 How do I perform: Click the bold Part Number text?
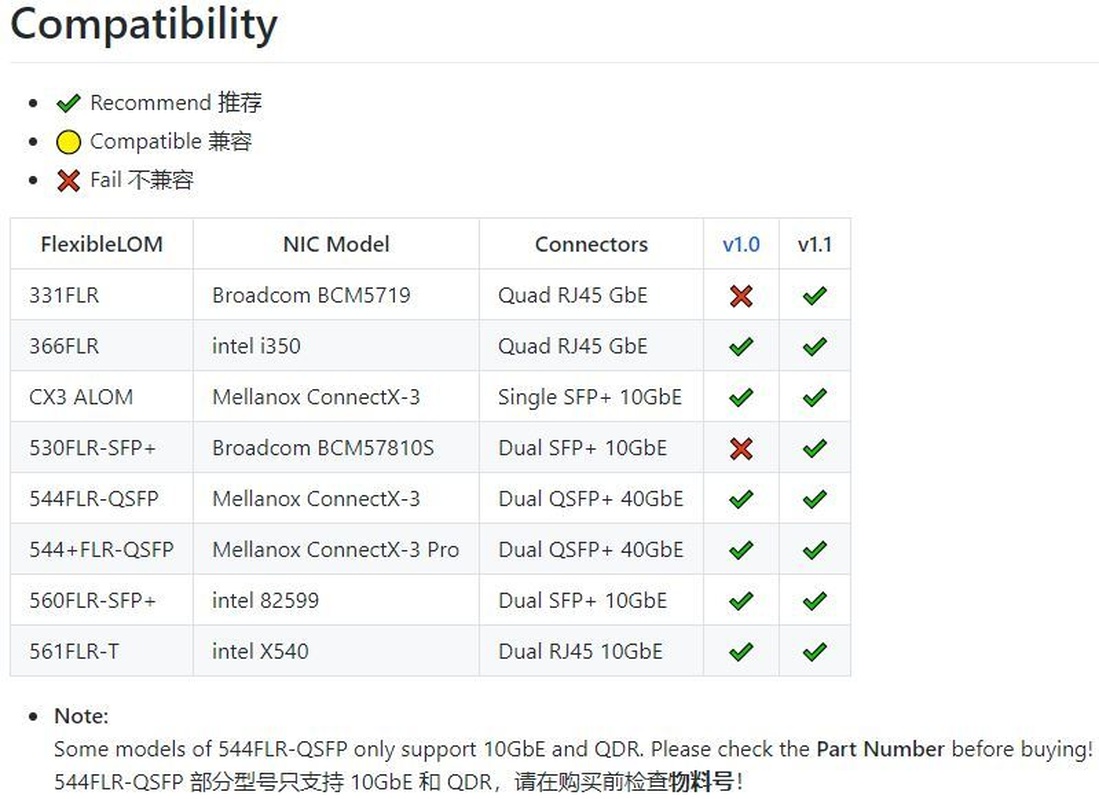pyautogui.click(x=880, y=749)
